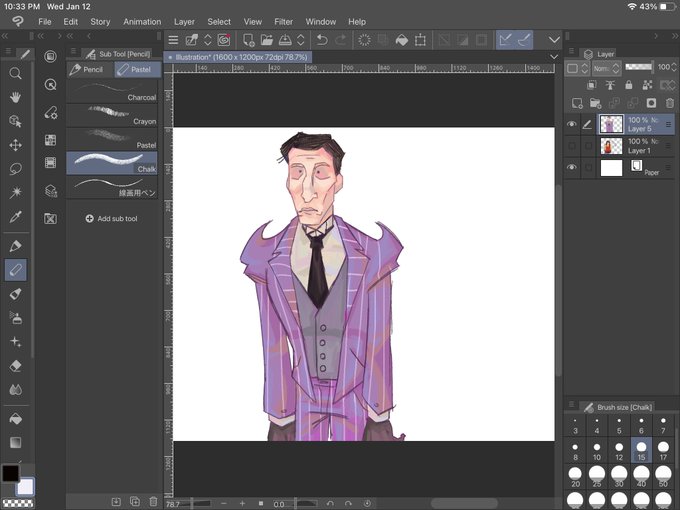Click the Scale/Rotate transform icon
Screen dimensions: 680x510
tap(420, 40)
